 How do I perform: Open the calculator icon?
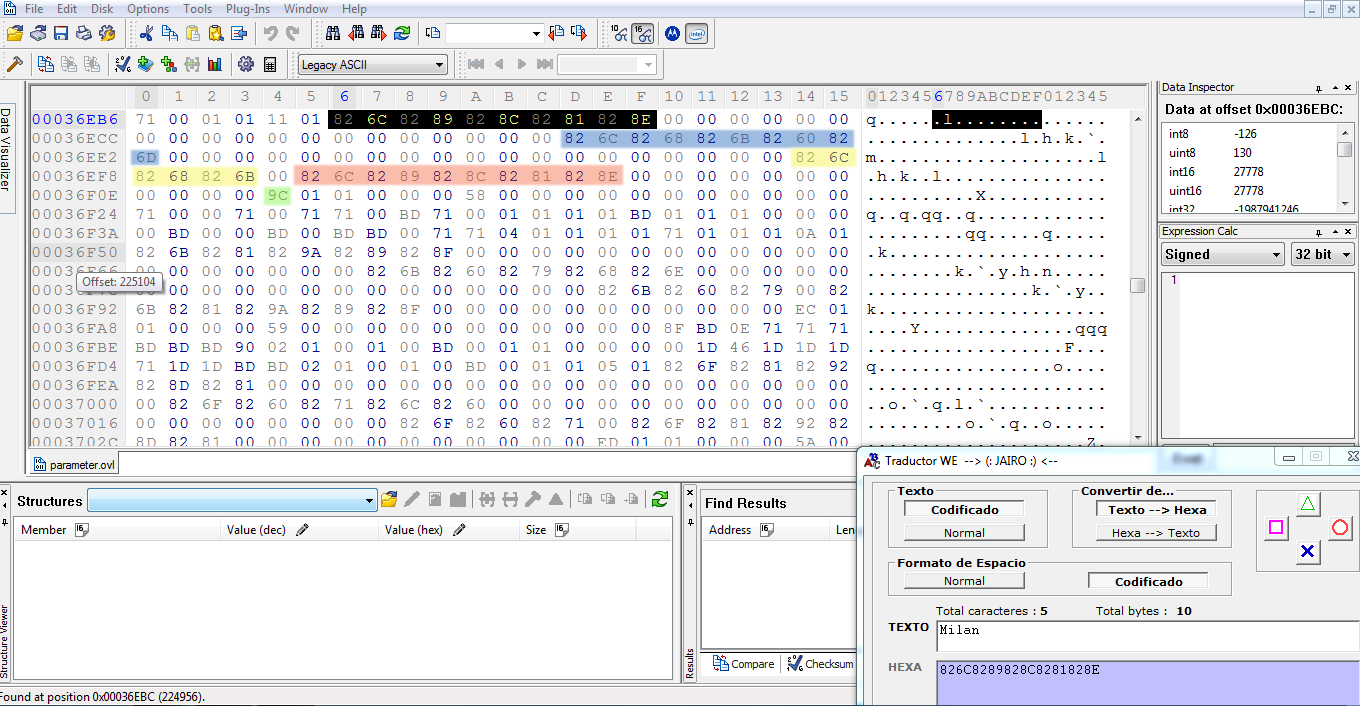coord(269,64)
